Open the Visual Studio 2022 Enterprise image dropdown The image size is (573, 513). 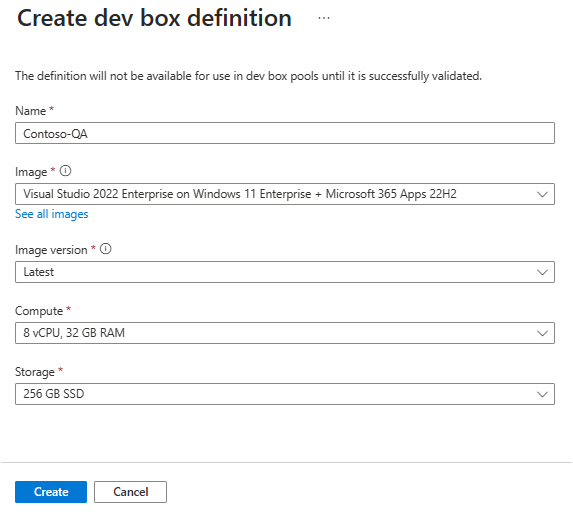[285, 194]
